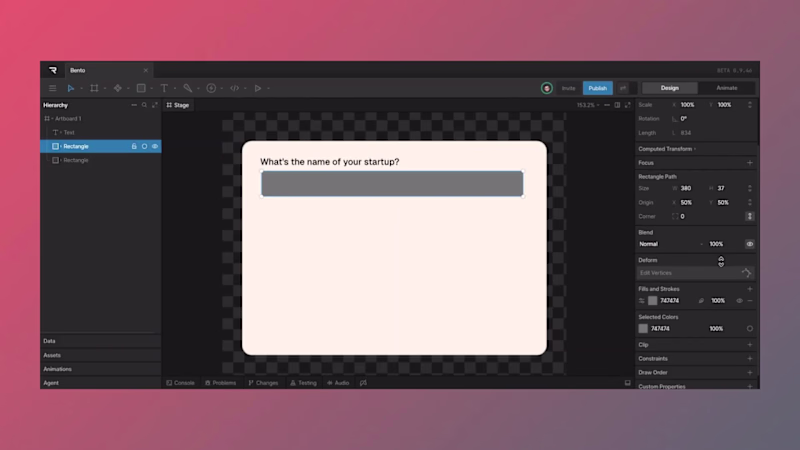Click the Fills and Strokes 747474 swatch
Image resolution: width=800 pixels, height=450 pixels.
coord(653,301)
